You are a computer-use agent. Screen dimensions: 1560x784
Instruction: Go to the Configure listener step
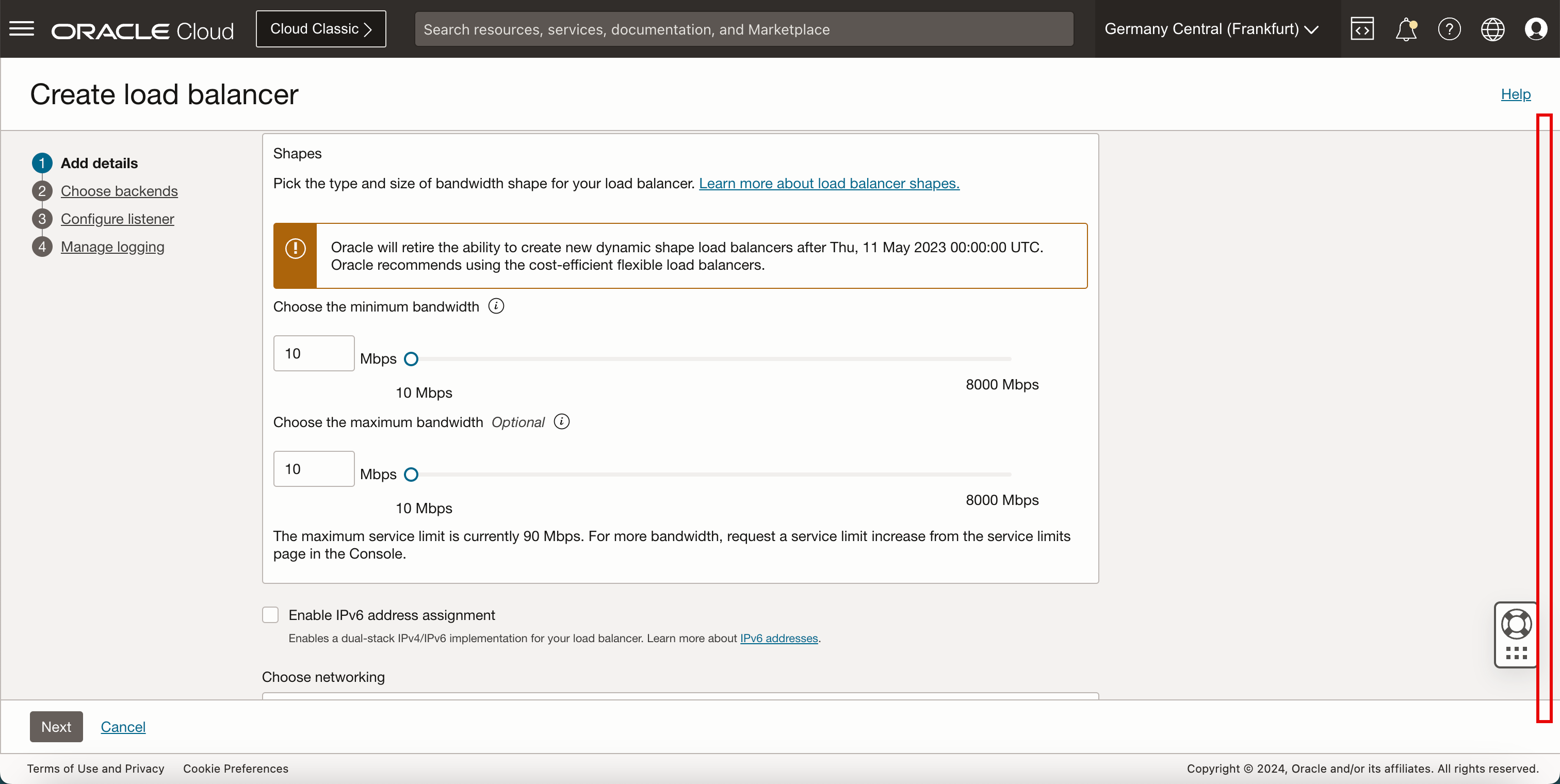click(117, 219)
